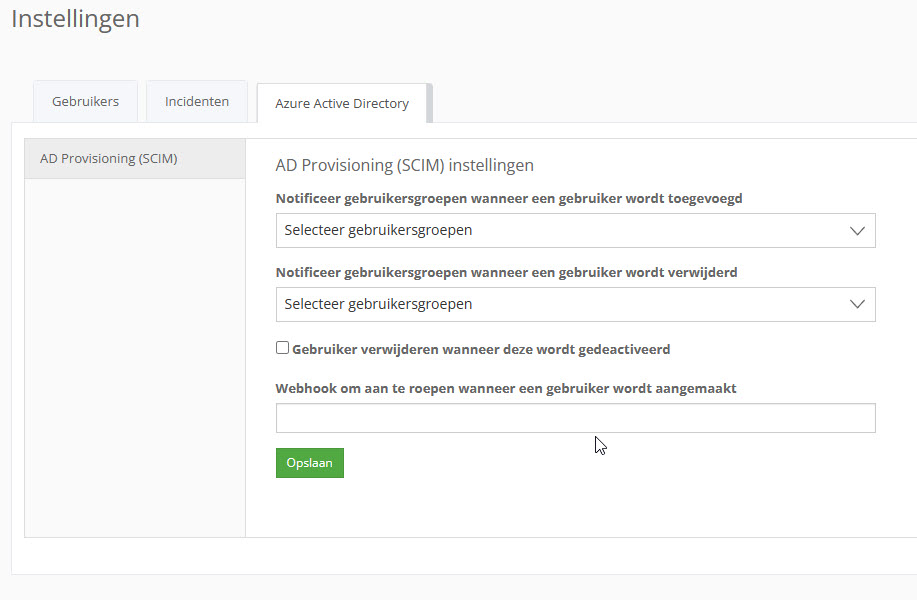Click the chevron arrow of the 'verwijderd' dropdown
This screenshot has width=917, height=600.
click(x=857, y=305)
